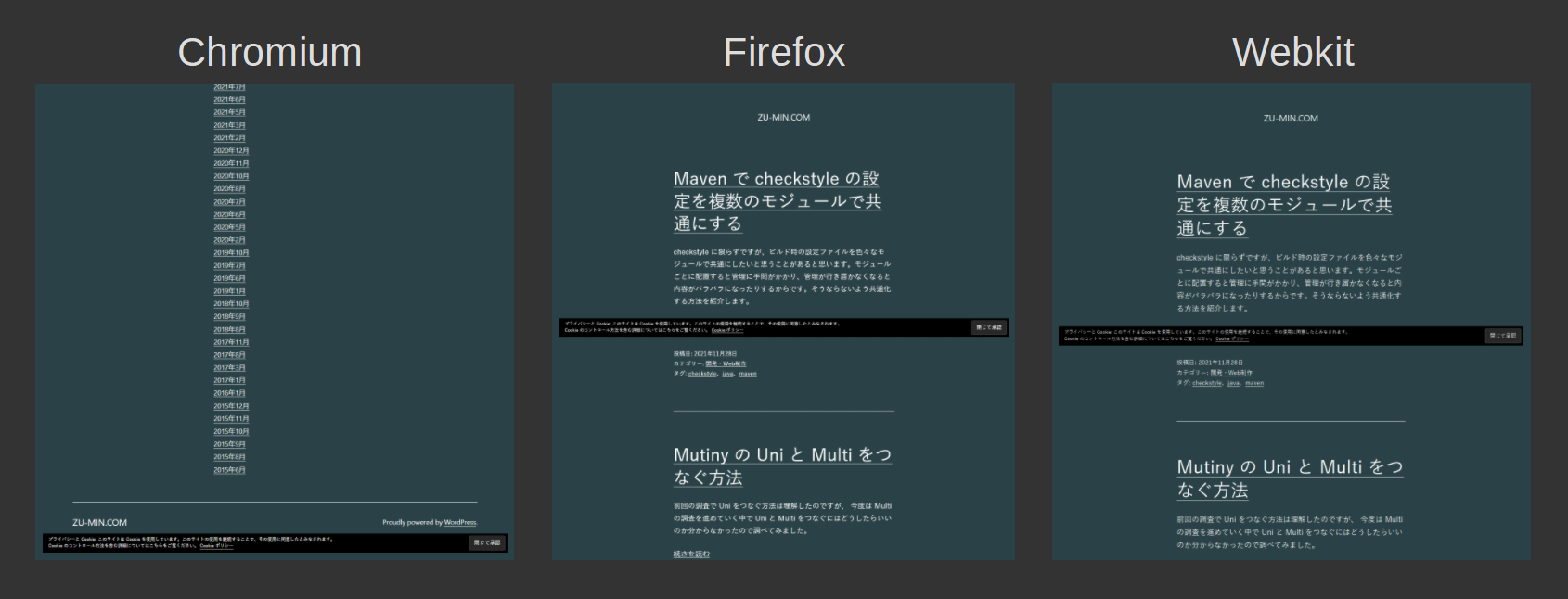The image size is (1568, 599).
Task: Click the 2019年10月 archive link
Action: (x=231, y=252)
